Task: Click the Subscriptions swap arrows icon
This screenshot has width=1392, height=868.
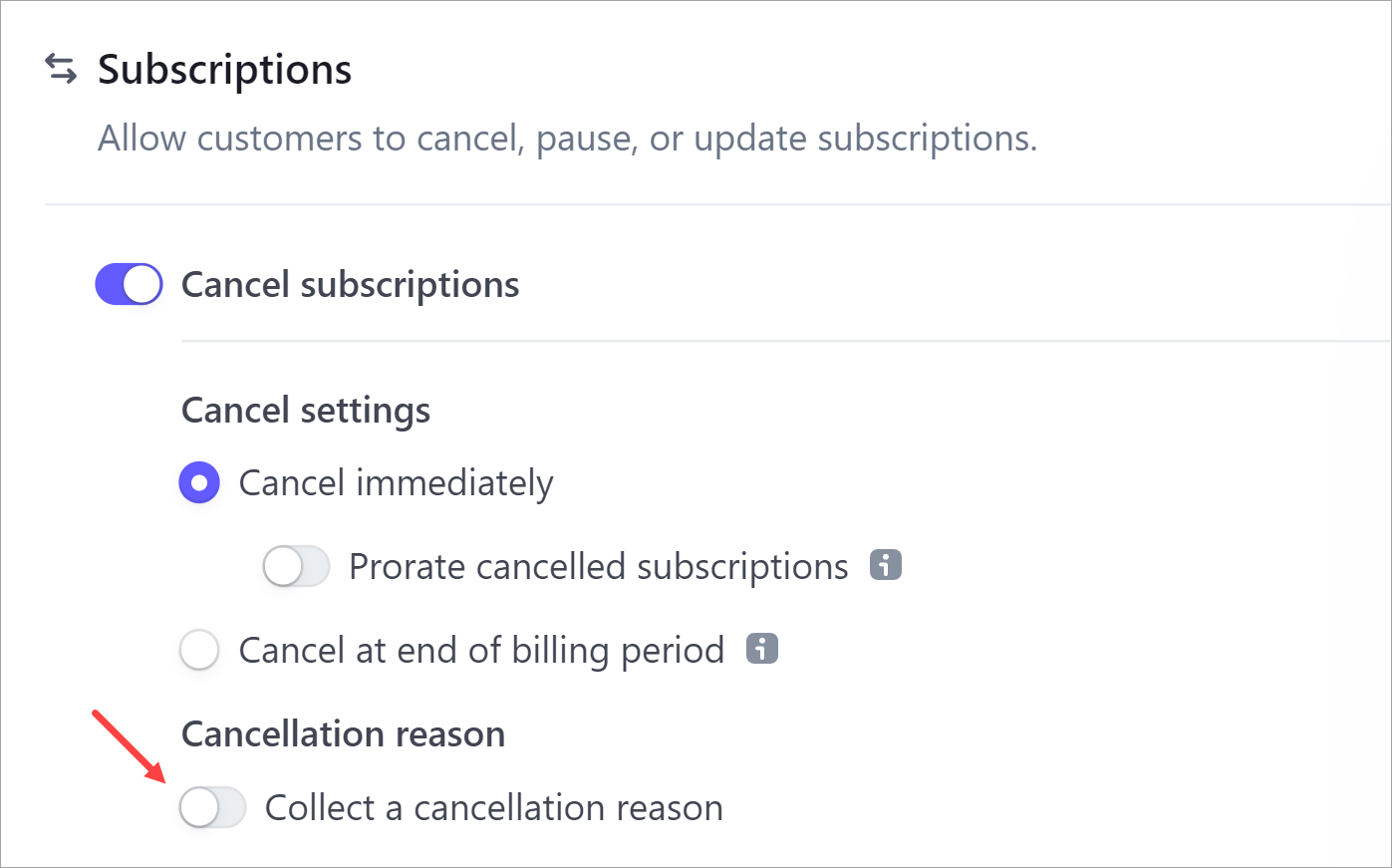Action: pyautogui.click(x=61, y=69)
